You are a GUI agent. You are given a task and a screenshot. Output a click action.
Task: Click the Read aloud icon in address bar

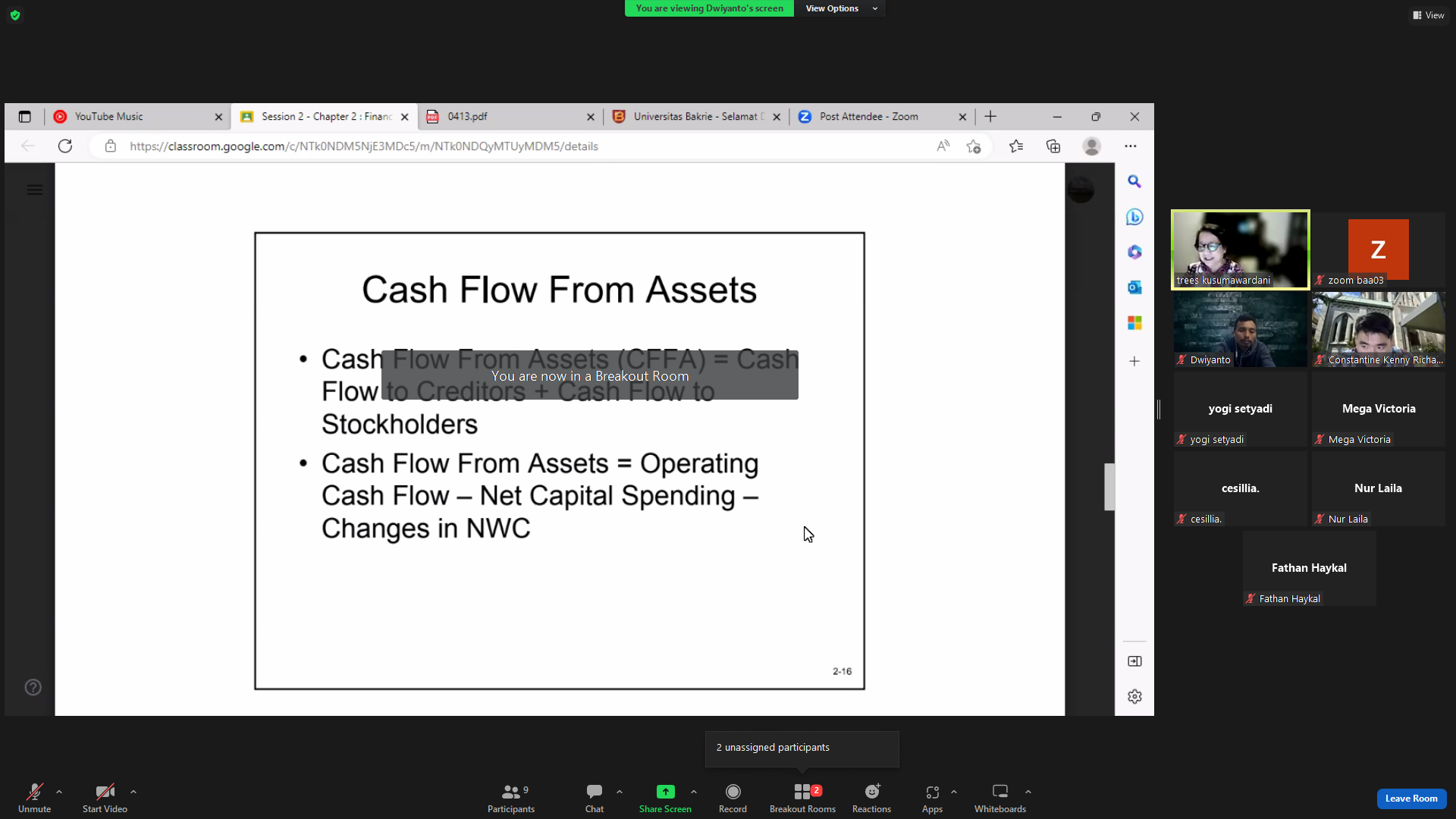[943, 146]
